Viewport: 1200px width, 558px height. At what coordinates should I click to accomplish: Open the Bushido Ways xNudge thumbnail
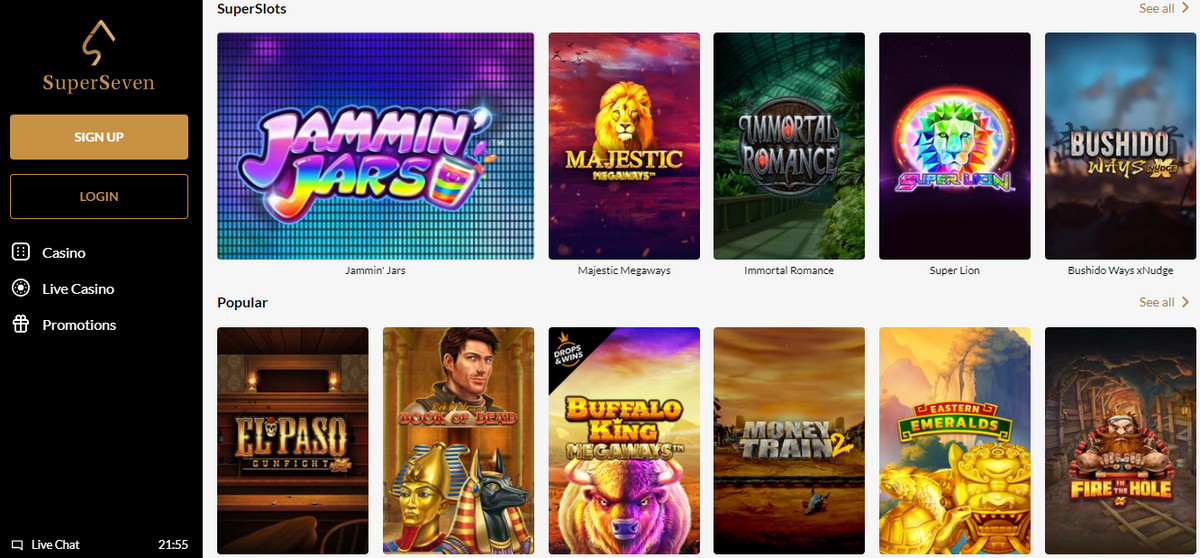click(x=1120, y=146)
